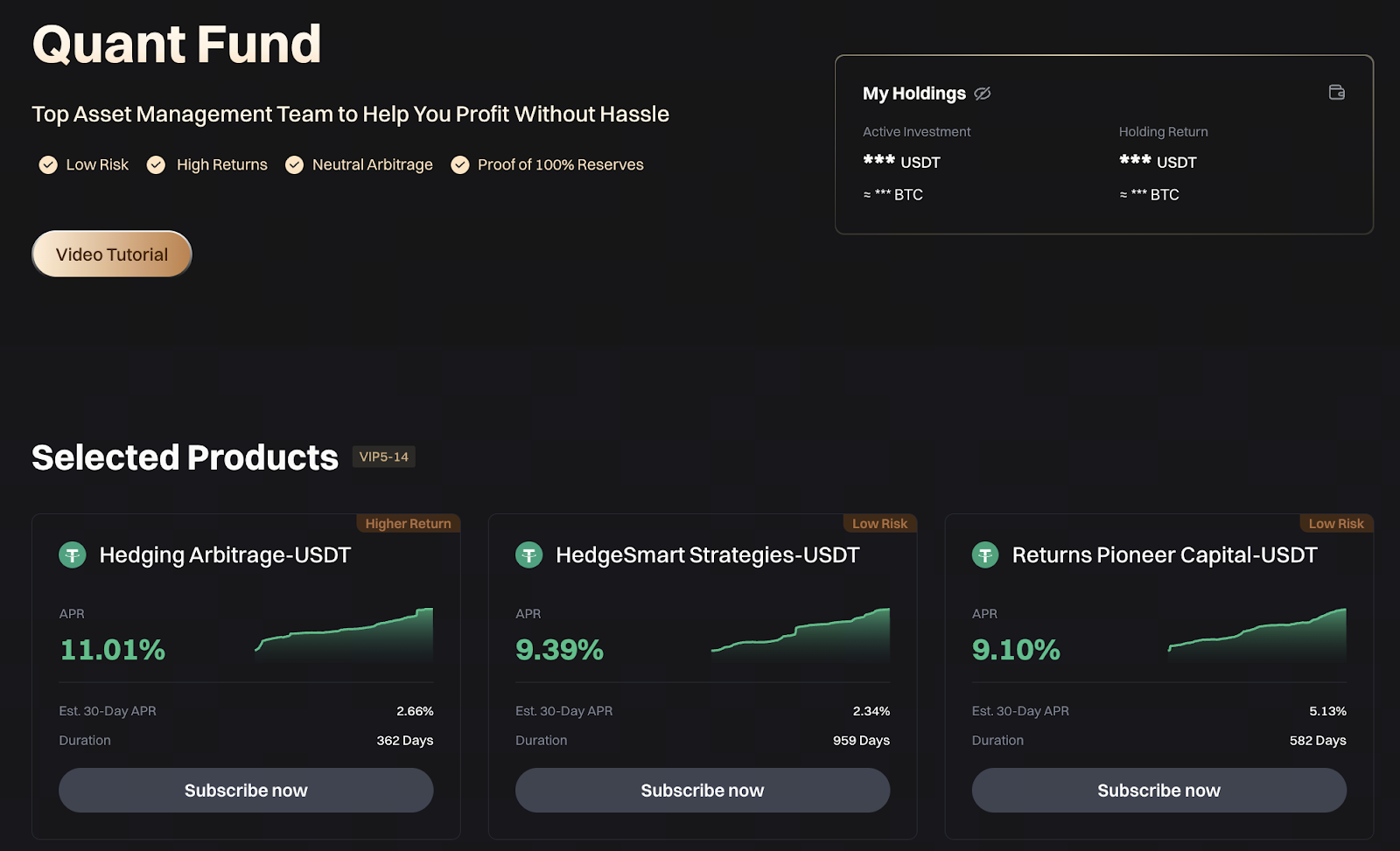
Task: Open HedgeSmart Strategies-USDT APR chart
Action: [801, 637]
